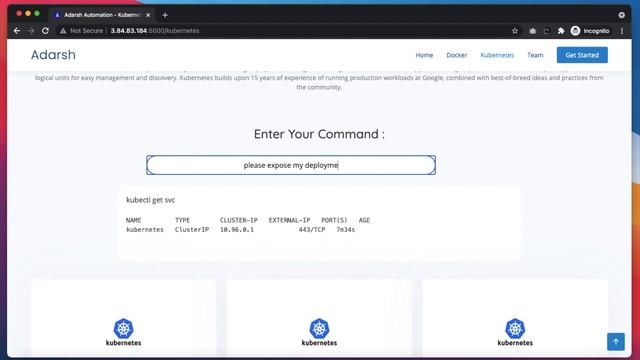Click the 'Enter Your Command :' heading
The image size is (640, 360).
pos(319,134)
